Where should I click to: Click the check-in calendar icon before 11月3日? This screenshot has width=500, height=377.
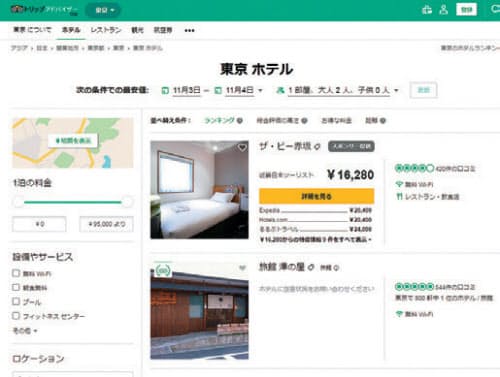[x=165, y=90]
